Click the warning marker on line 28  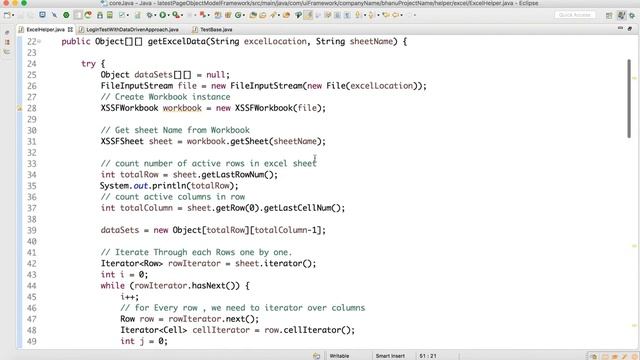click(x=20, y=108)
